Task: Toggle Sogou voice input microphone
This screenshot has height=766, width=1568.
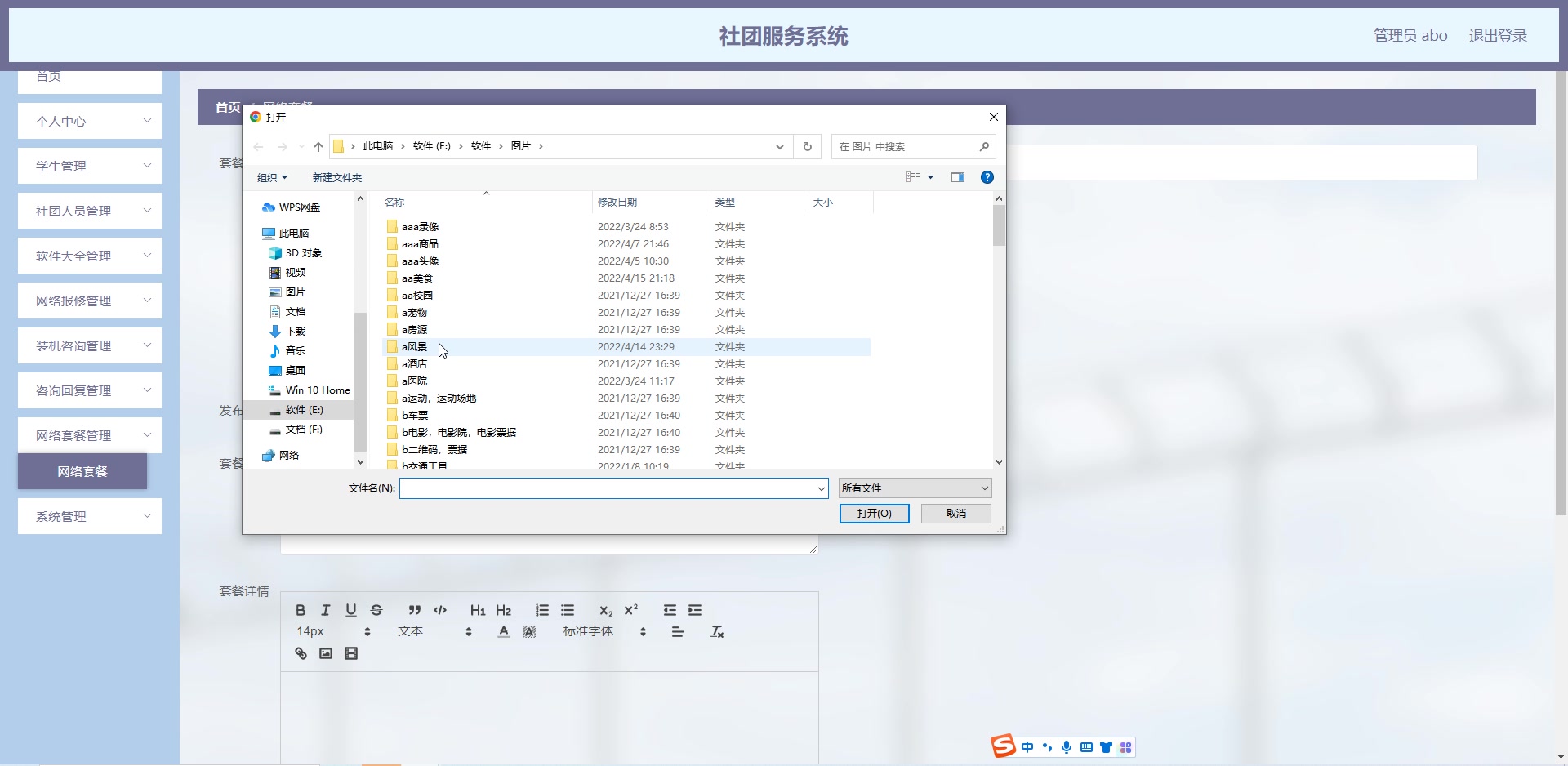Action: pyautogui.click(x=1067, y=747)
